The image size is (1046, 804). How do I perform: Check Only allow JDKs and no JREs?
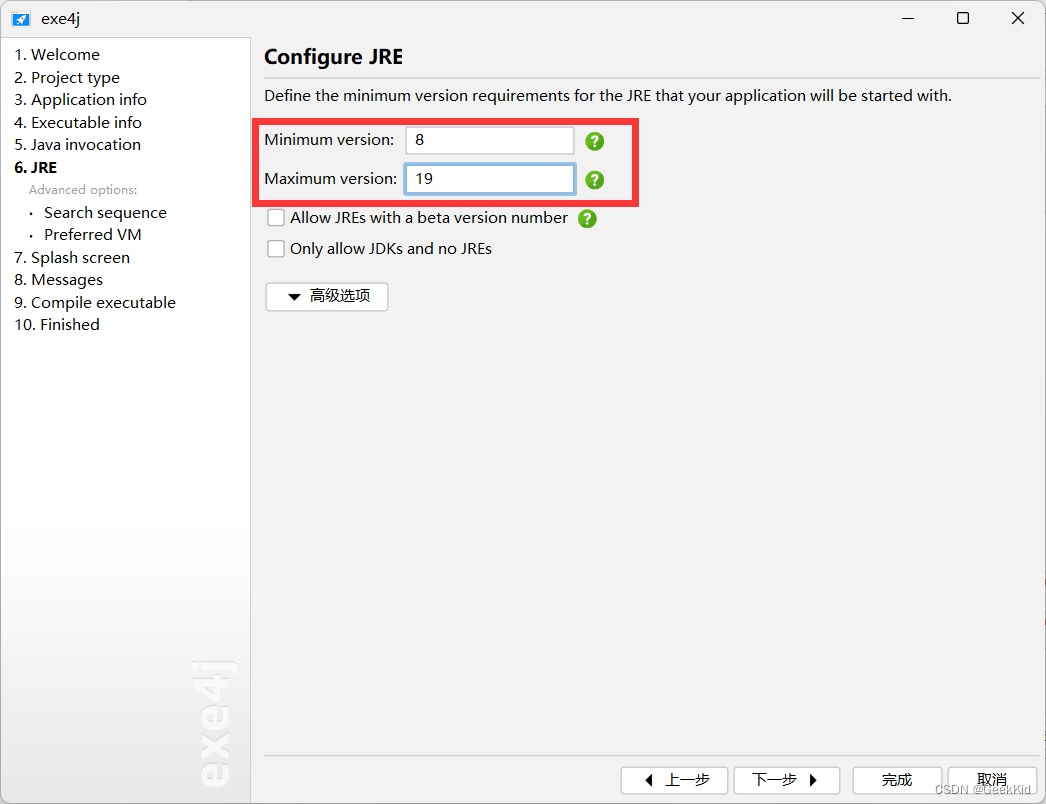(276, 249)
